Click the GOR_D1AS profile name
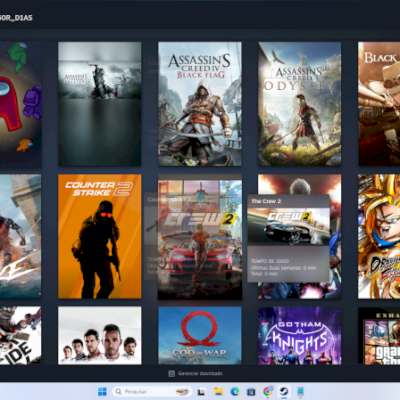The image size is (400, 400). 16,18
